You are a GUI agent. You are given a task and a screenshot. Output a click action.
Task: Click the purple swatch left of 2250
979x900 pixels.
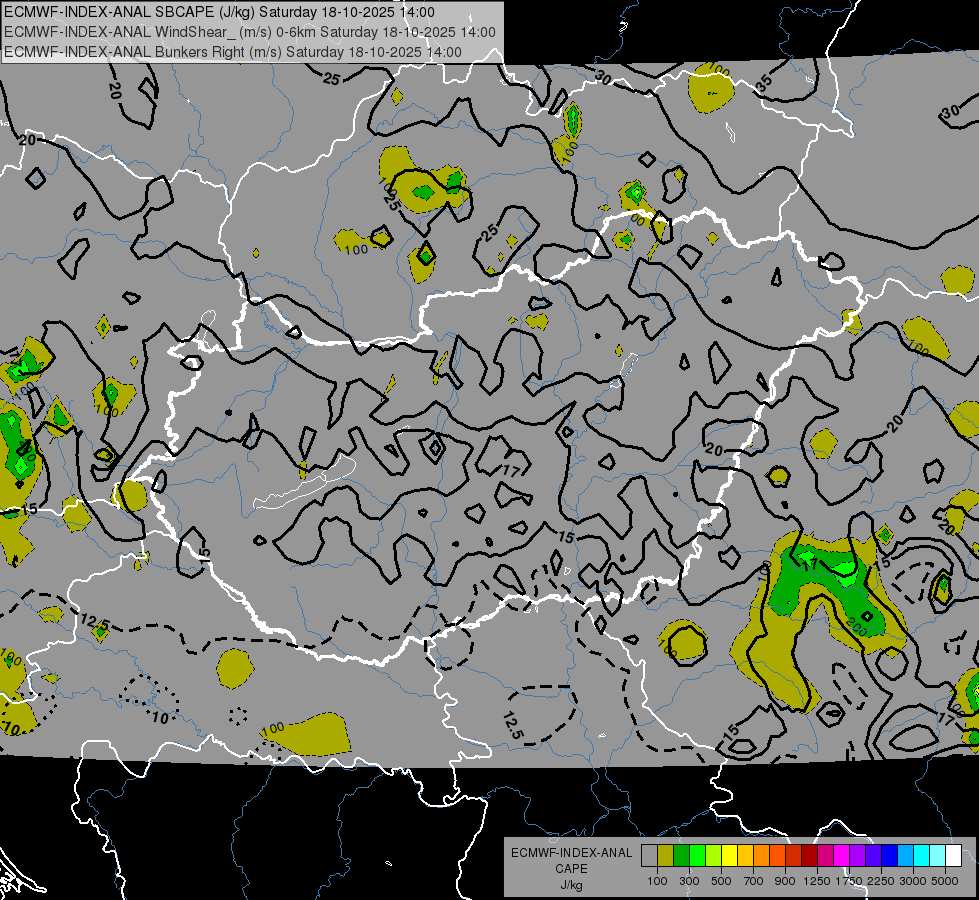[874, 856]
